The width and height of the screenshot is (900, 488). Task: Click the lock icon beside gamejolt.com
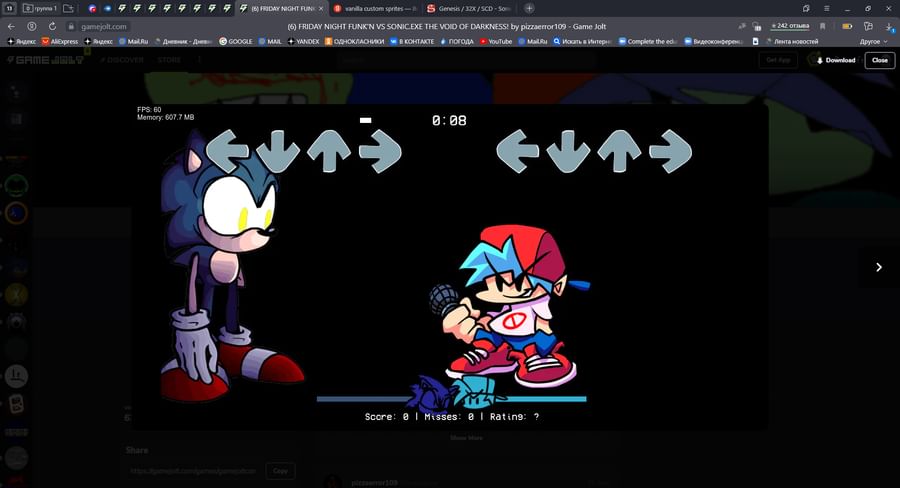pyautogui.click(x=71, y=26)
